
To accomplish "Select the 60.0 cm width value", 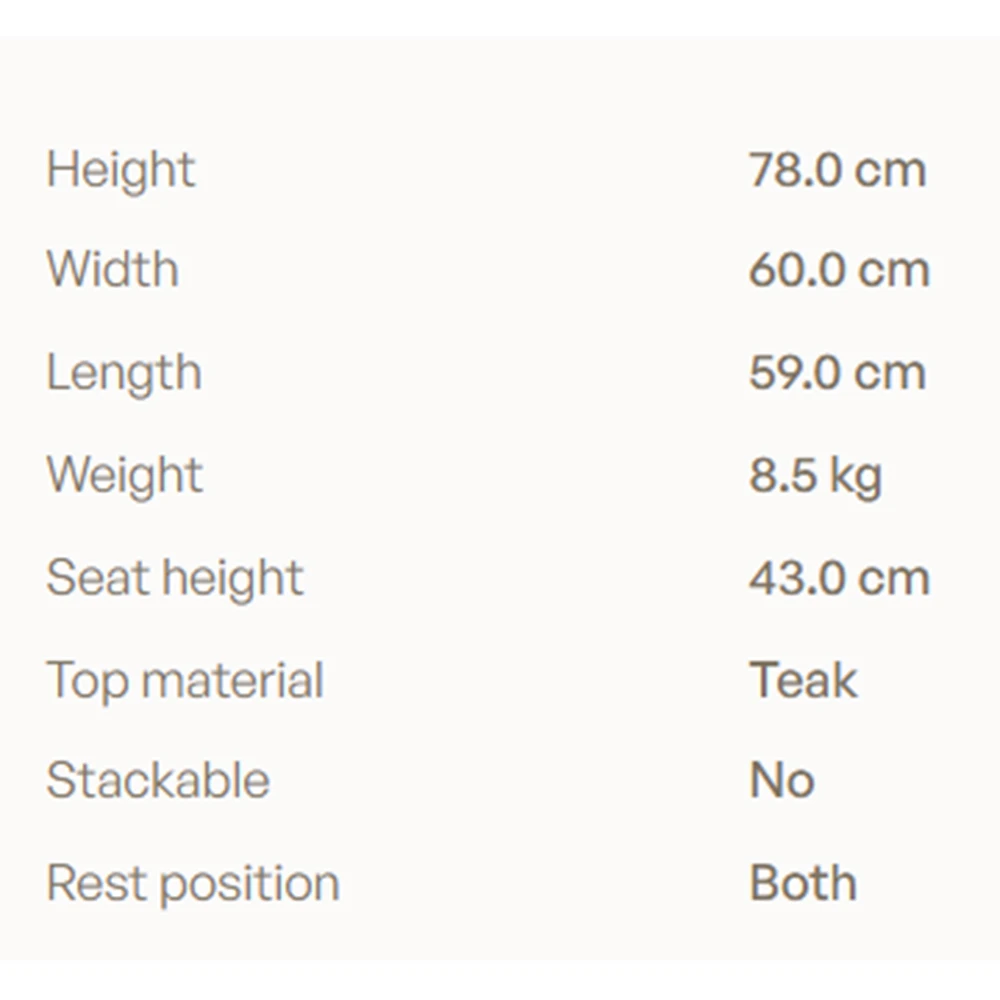I will click(839, 269).
